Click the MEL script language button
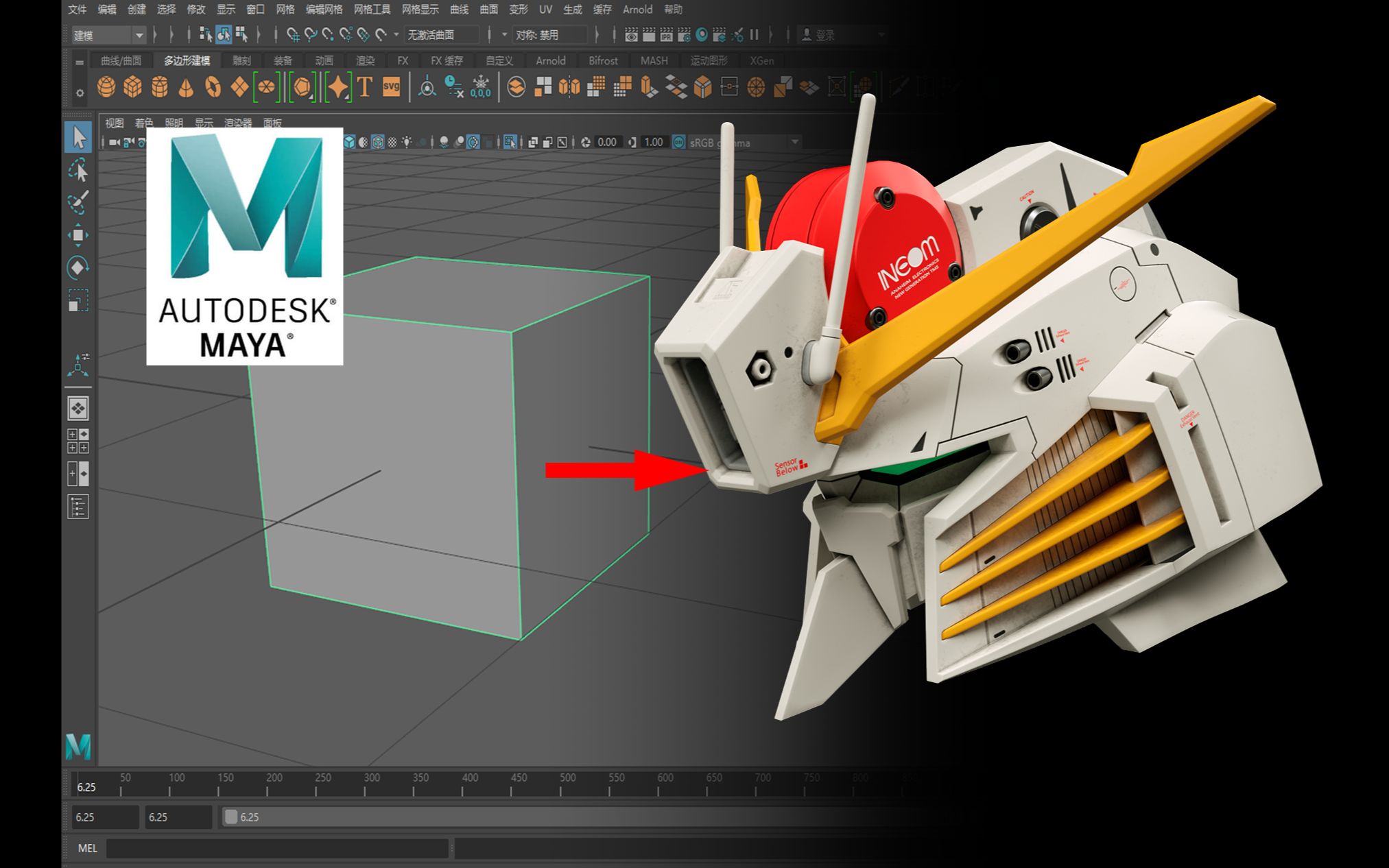Viewport: 1389px width, 868px height. (87, 848)
